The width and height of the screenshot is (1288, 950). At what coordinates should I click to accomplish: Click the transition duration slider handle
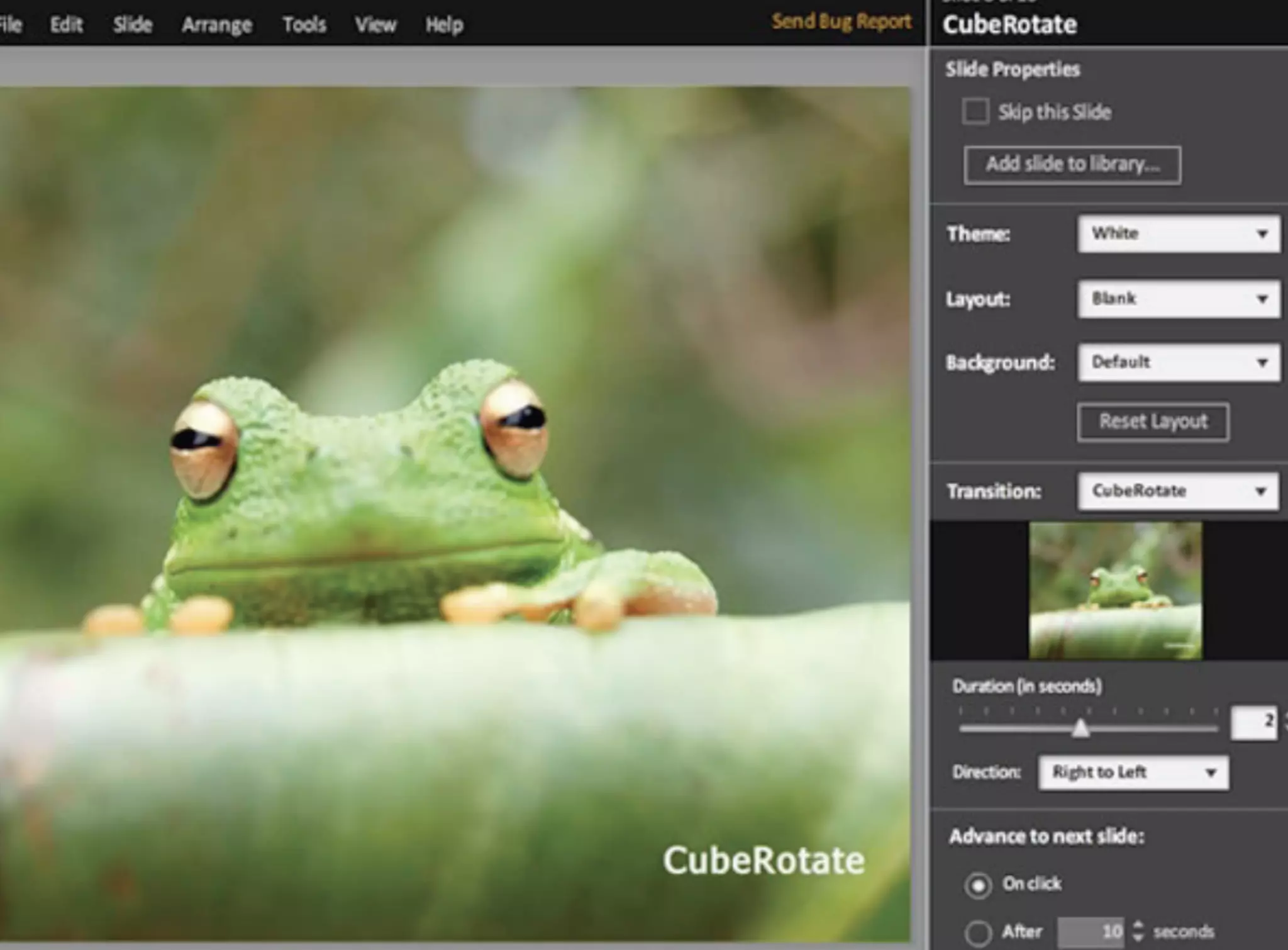[x=1080, y=729]
